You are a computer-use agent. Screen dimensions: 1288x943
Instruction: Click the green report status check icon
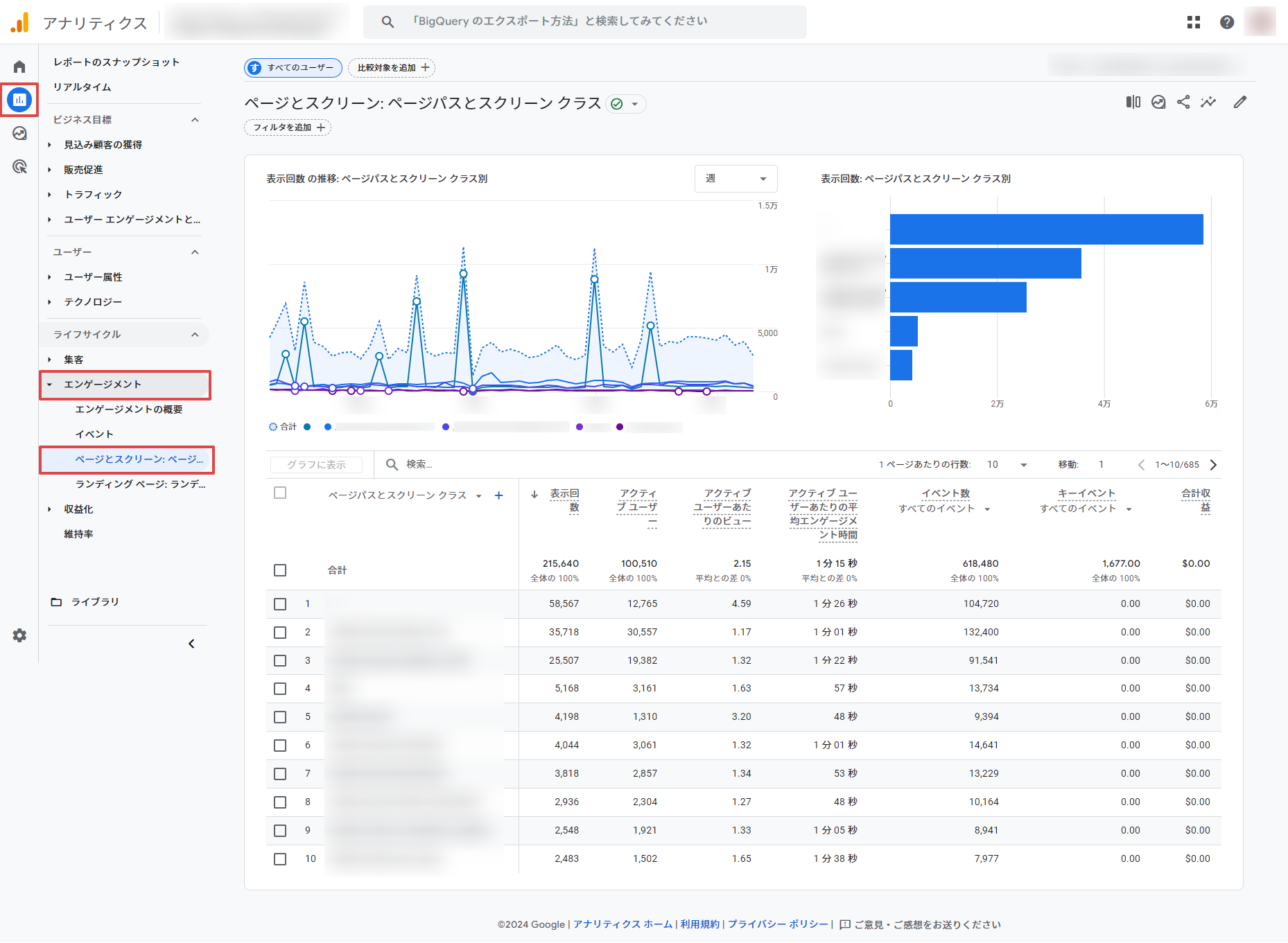616,104
